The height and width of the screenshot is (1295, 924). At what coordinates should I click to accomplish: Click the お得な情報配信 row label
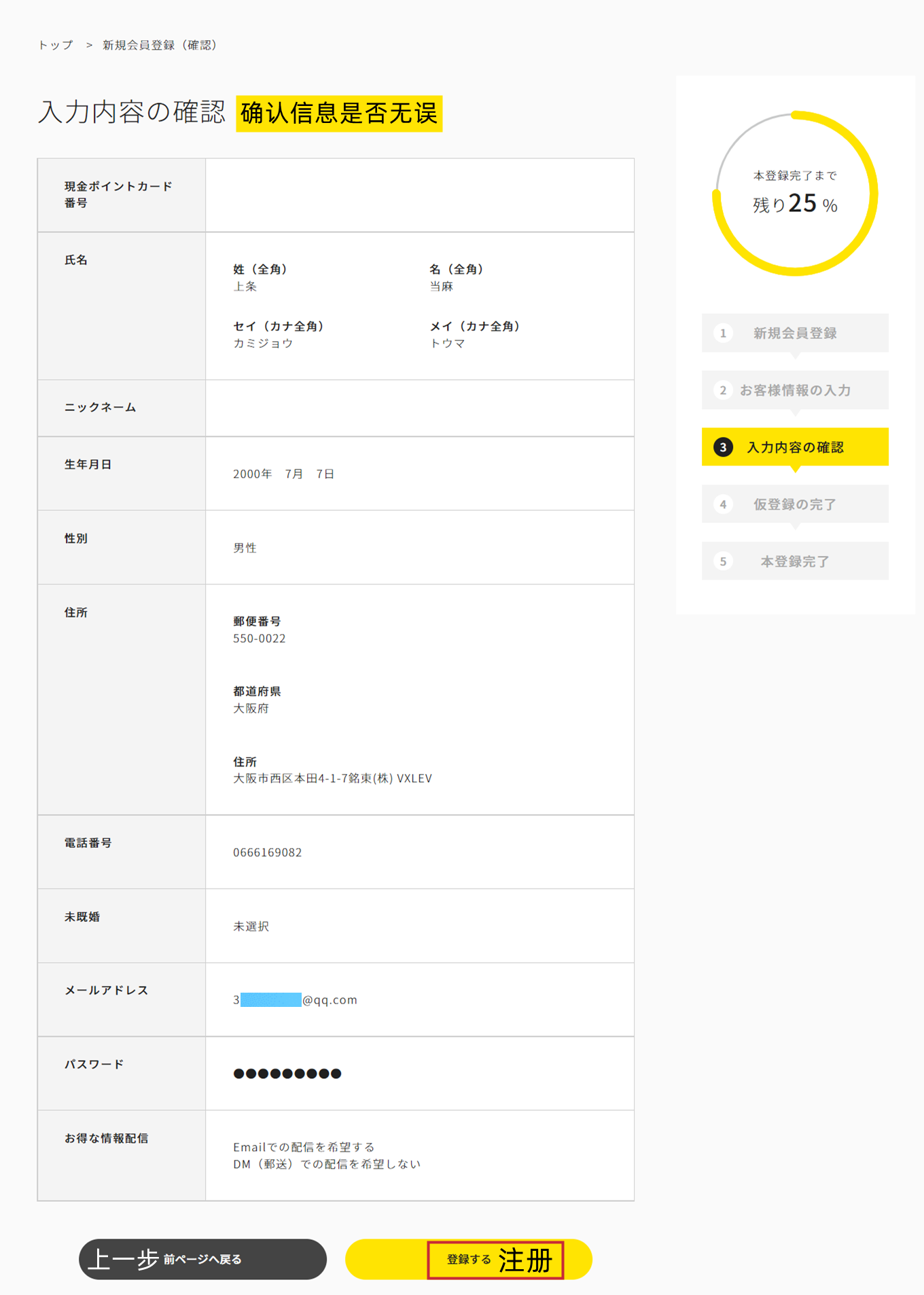pos(107,1139)
